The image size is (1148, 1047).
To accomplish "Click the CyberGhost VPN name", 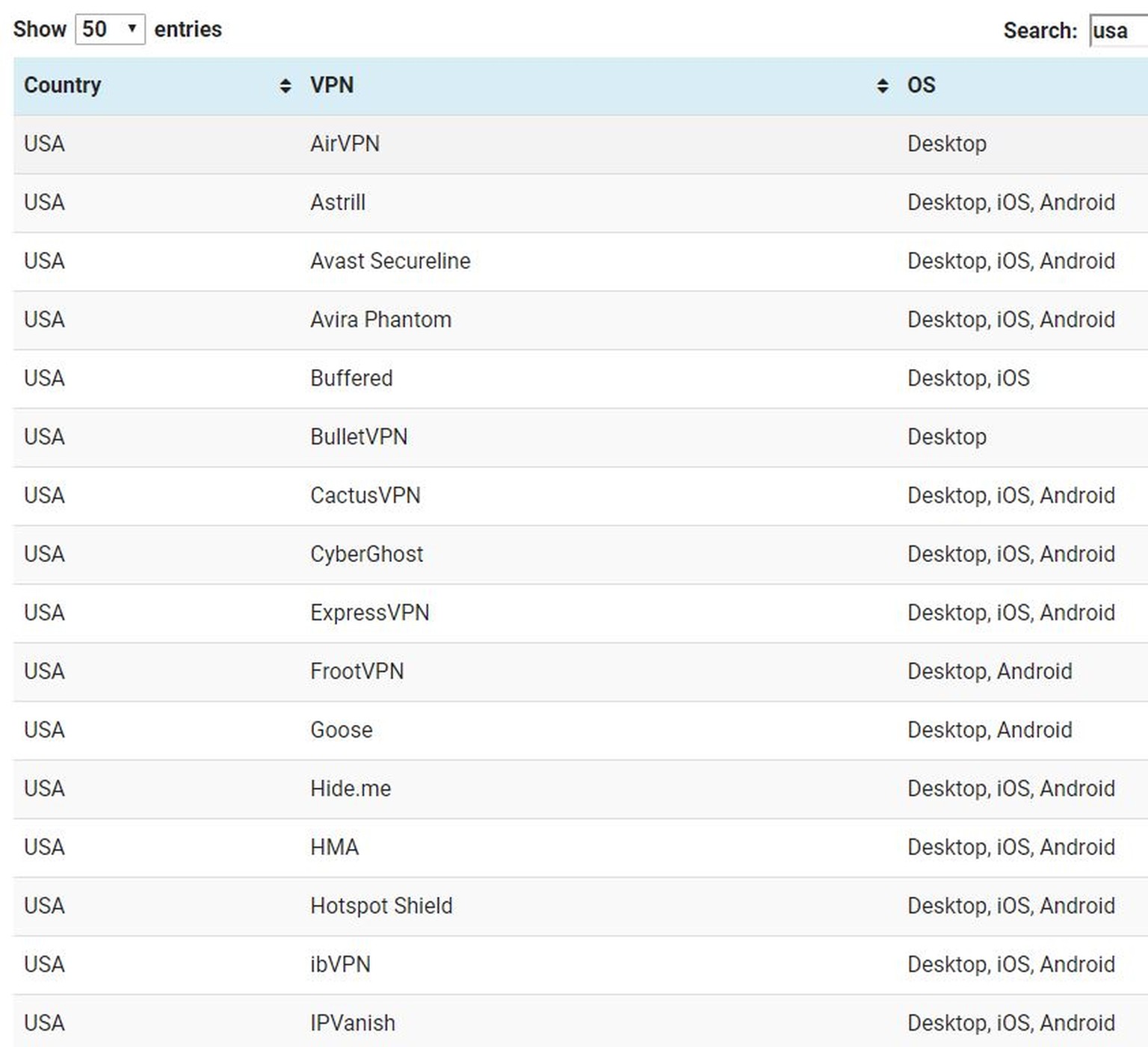I will tap(366, 554).
